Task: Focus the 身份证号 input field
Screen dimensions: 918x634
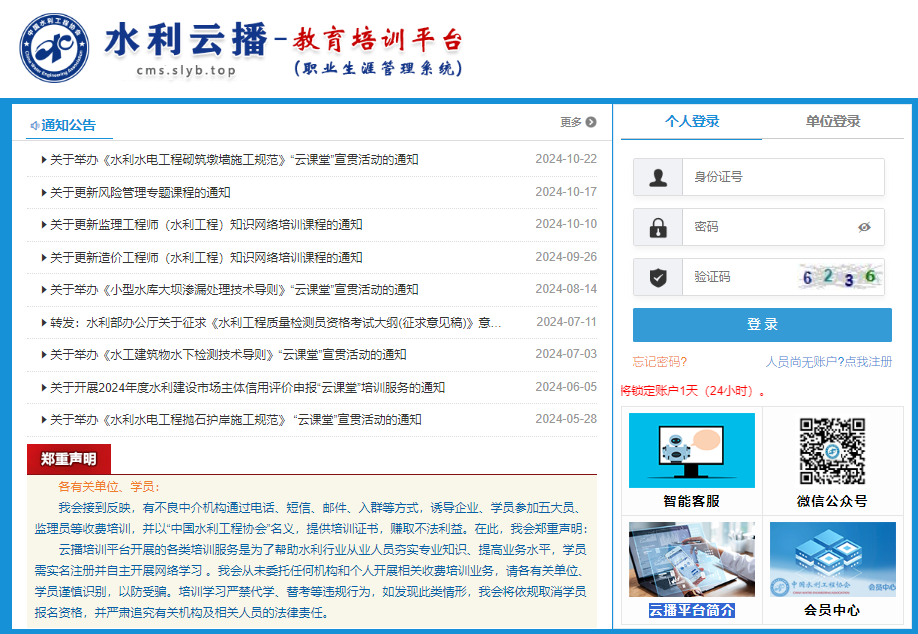Action: coord(783,177)
